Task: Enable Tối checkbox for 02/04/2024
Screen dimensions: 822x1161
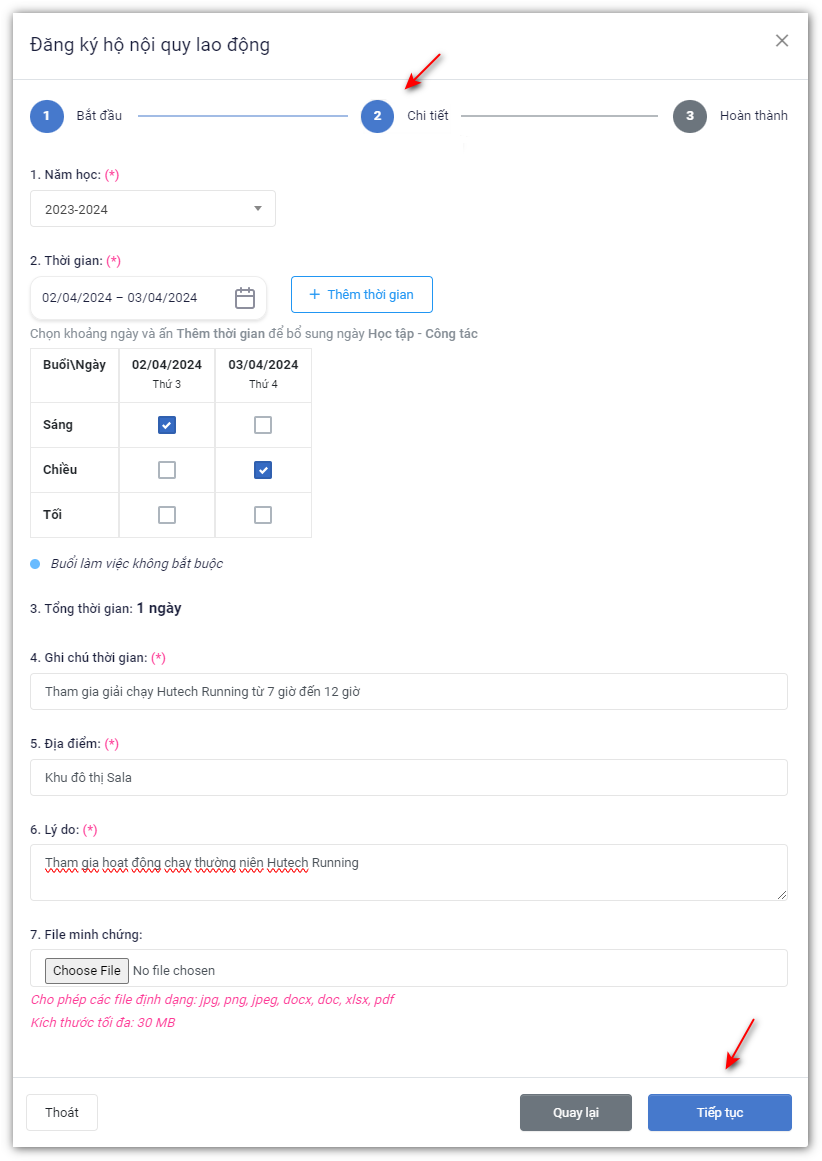Action: pyautogui.click(x=167, y=515)
